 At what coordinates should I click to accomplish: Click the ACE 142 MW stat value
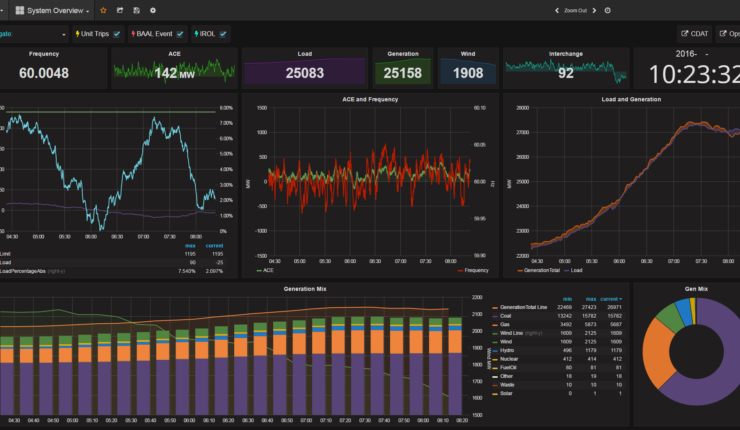pyautogui.click(x=174, y=73)
